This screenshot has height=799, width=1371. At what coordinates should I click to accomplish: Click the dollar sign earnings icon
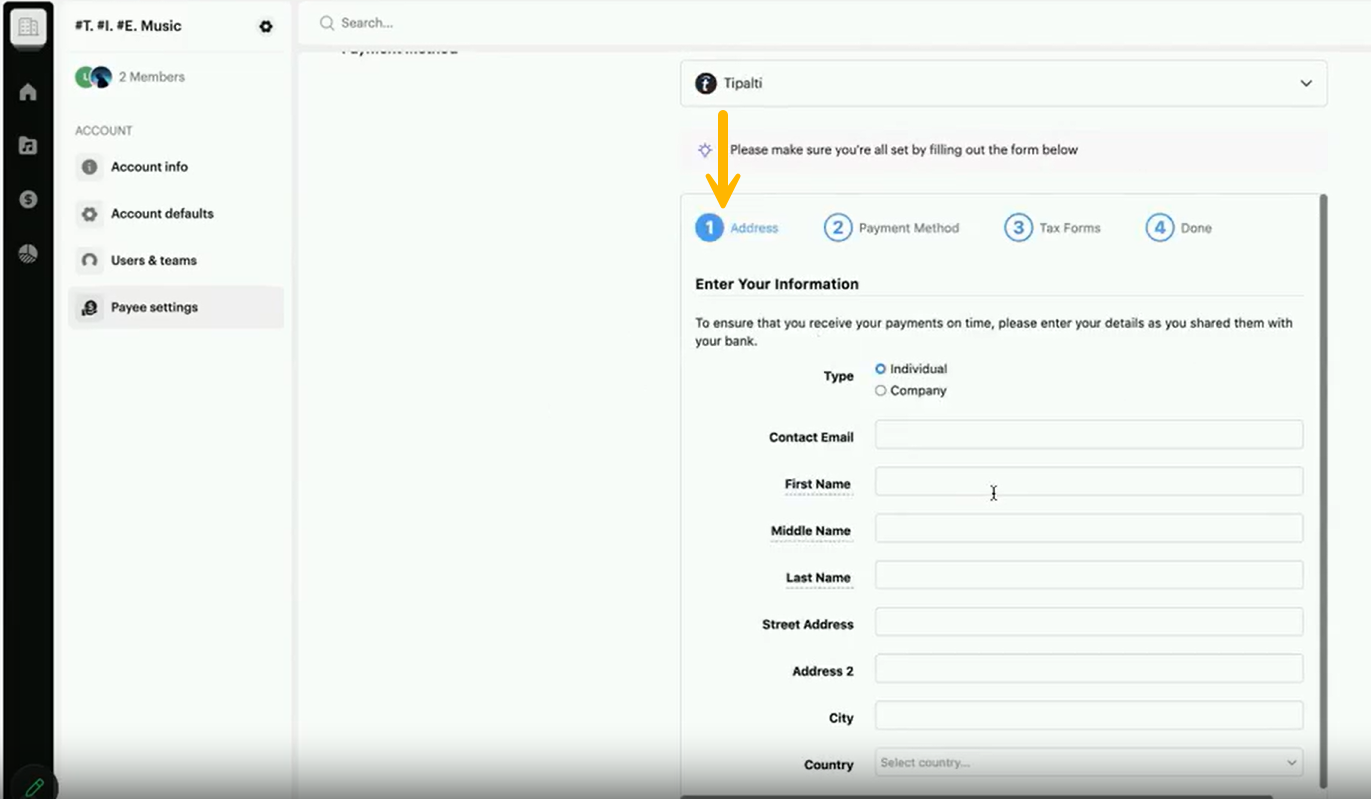(x=28, y=200)
